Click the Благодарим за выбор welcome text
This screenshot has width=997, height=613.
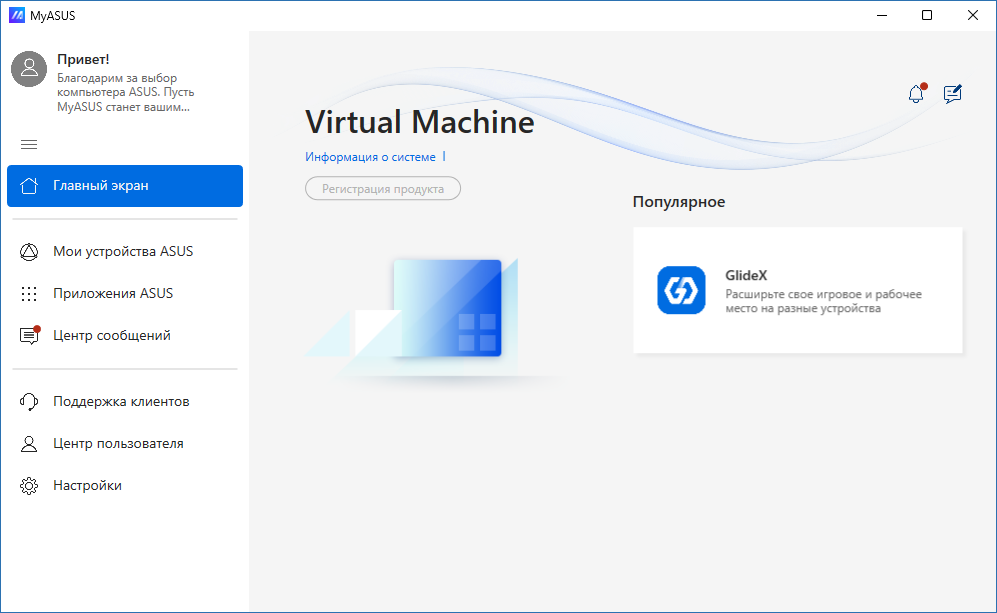(x=125, y=93)
